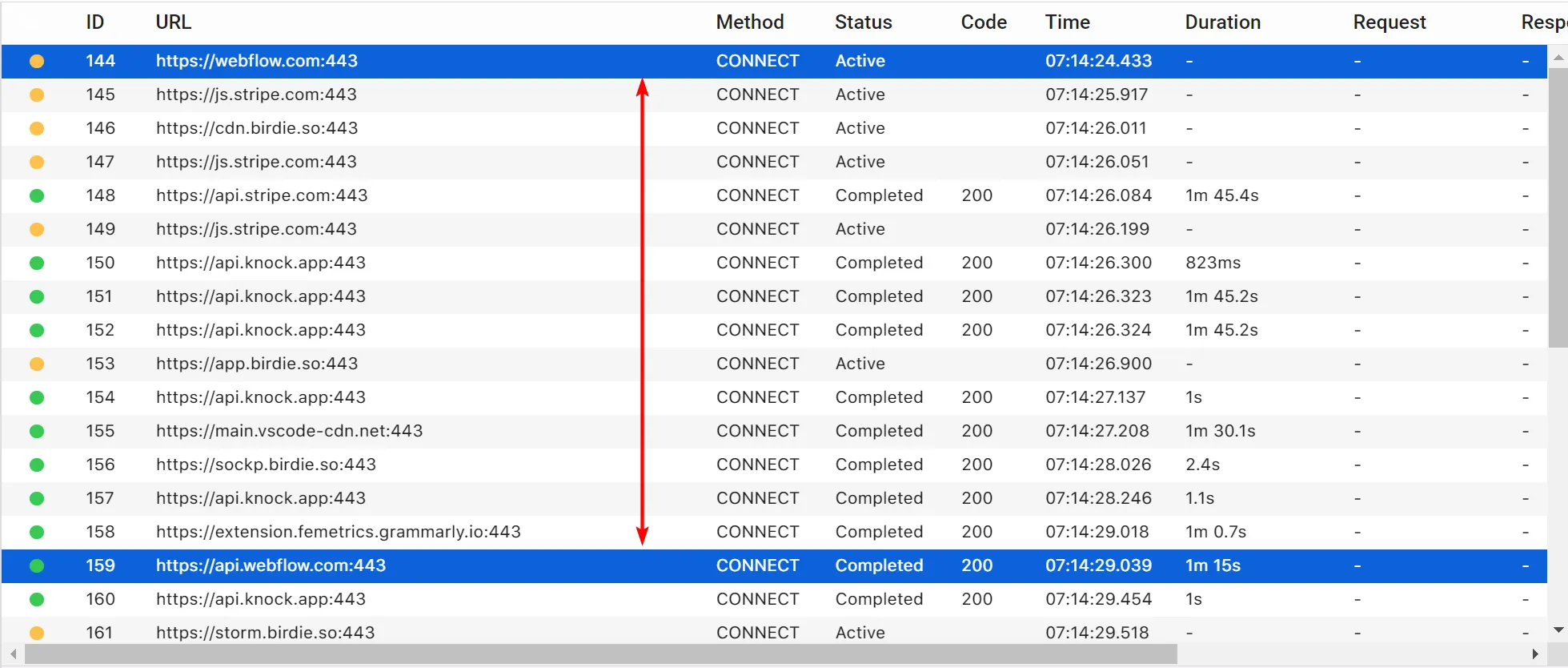The width and height of the screenshot is (1568, 668).
Task: Sort by the Request column header
Action: (1390, 22)
